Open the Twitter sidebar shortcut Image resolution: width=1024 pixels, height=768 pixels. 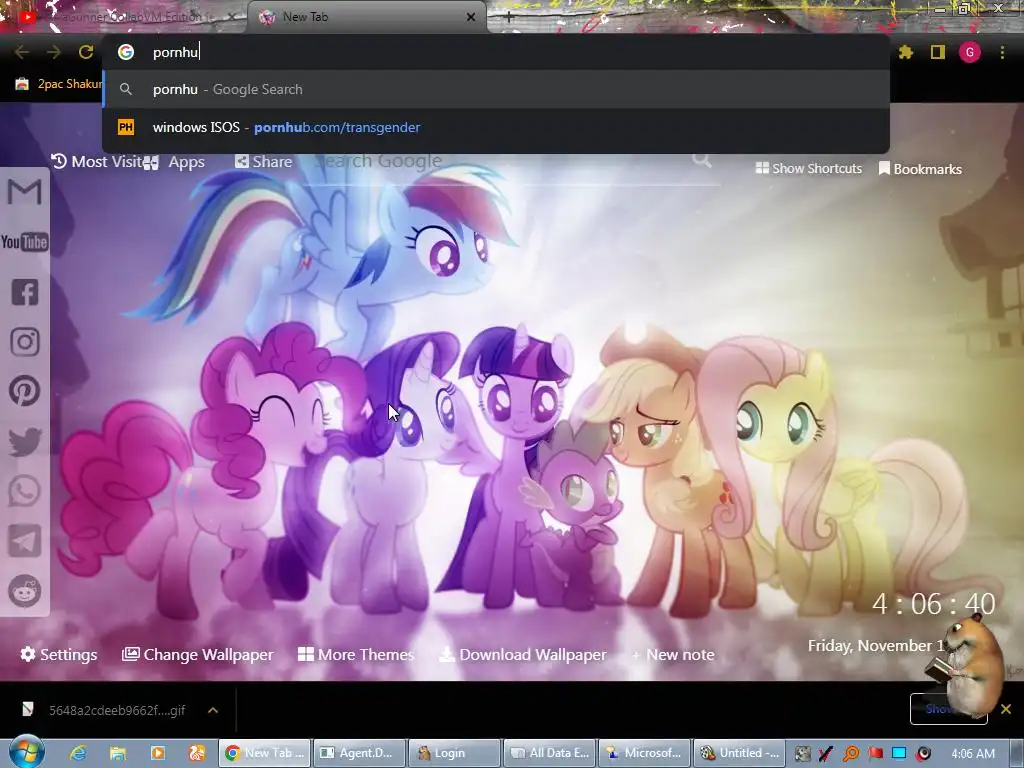click(x=25, y=441)
